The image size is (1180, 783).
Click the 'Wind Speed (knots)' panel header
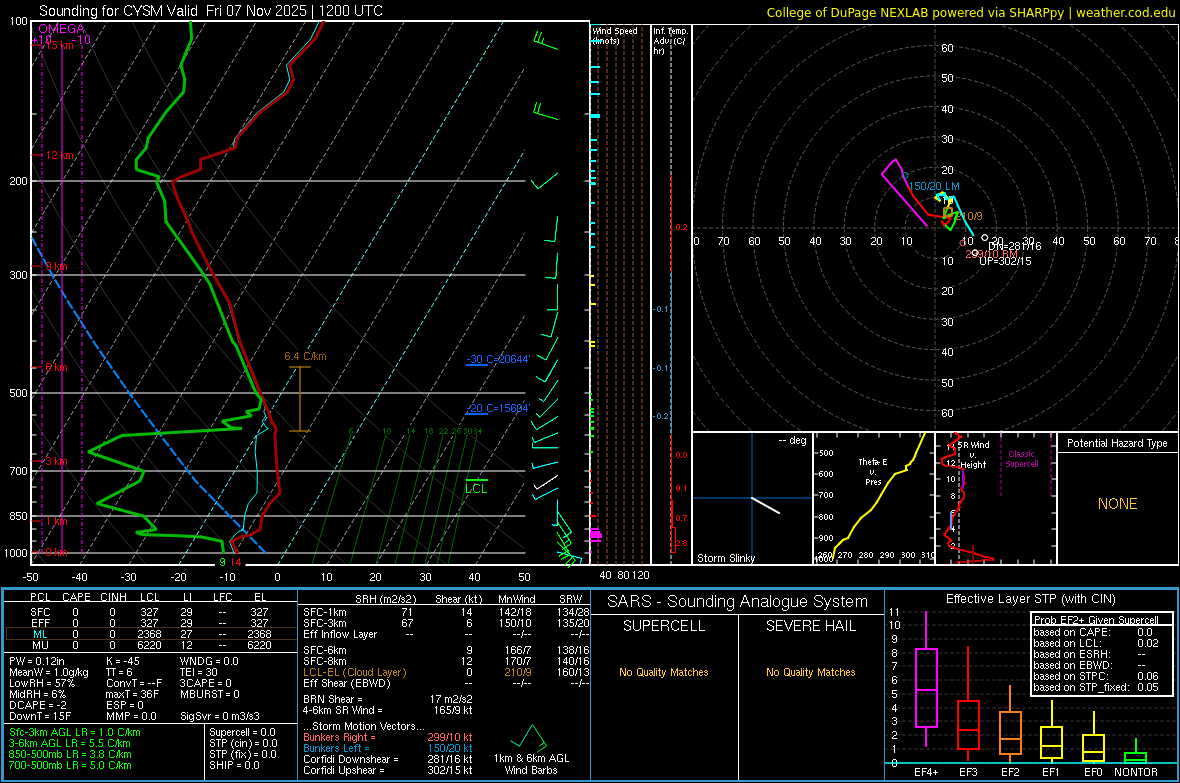(614, 35)
